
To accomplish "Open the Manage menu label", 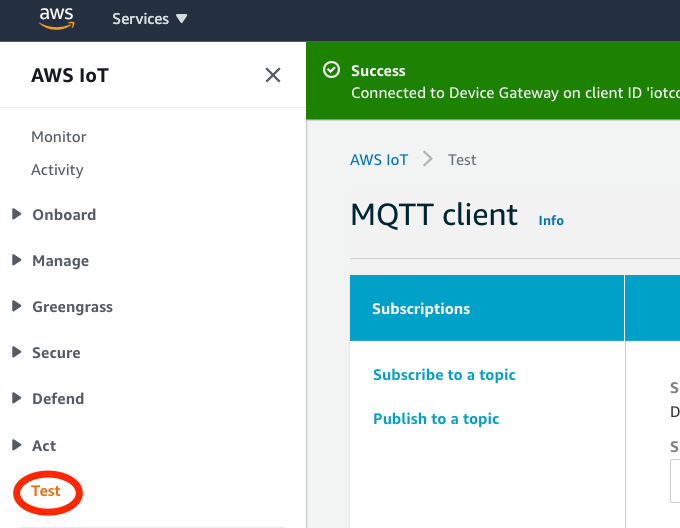I will (x=61, y=261).
